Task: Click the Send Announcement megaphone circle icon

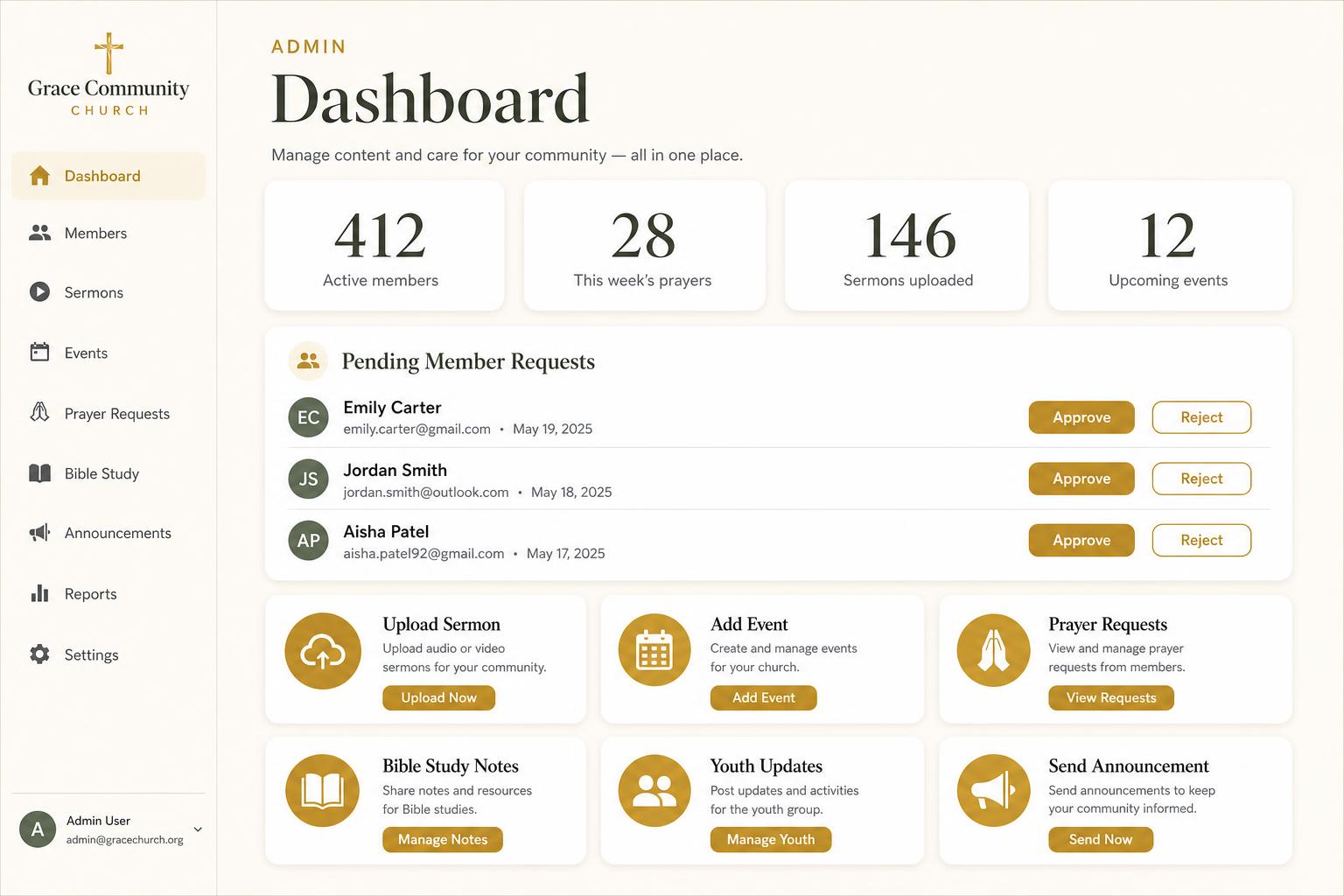Action: coord(993,791)
